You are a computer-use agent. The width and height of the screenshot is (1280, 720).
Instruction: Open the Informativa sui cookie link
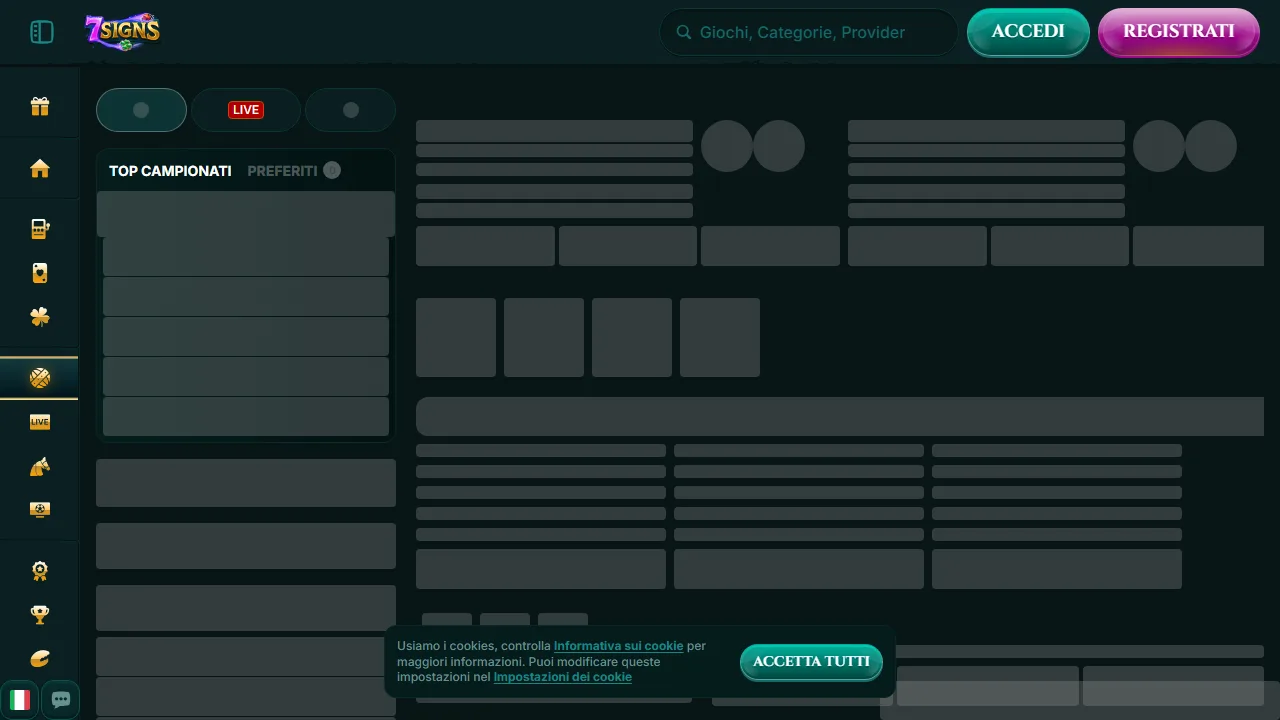pyautogui.click(x=618, y=646)
